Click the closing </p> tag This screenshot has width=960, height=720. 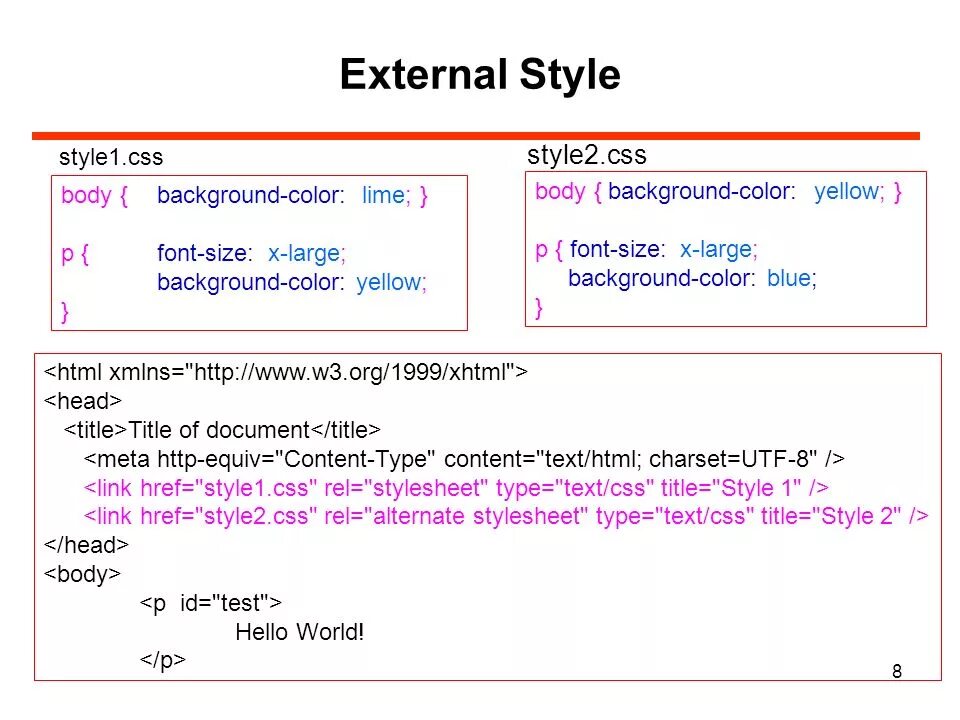point(162,660)
